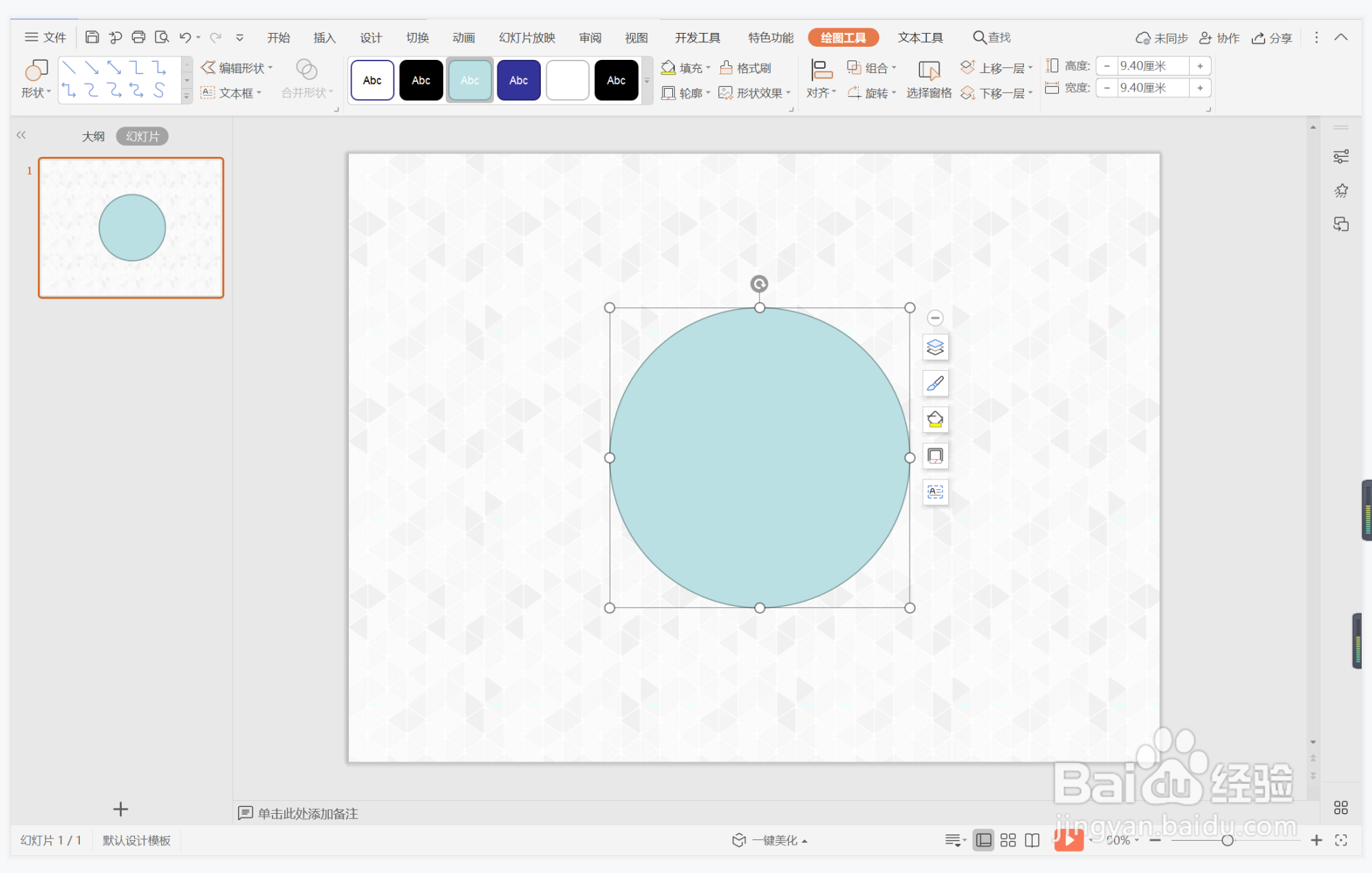Click the floating pen style icon

coord(935,384)
